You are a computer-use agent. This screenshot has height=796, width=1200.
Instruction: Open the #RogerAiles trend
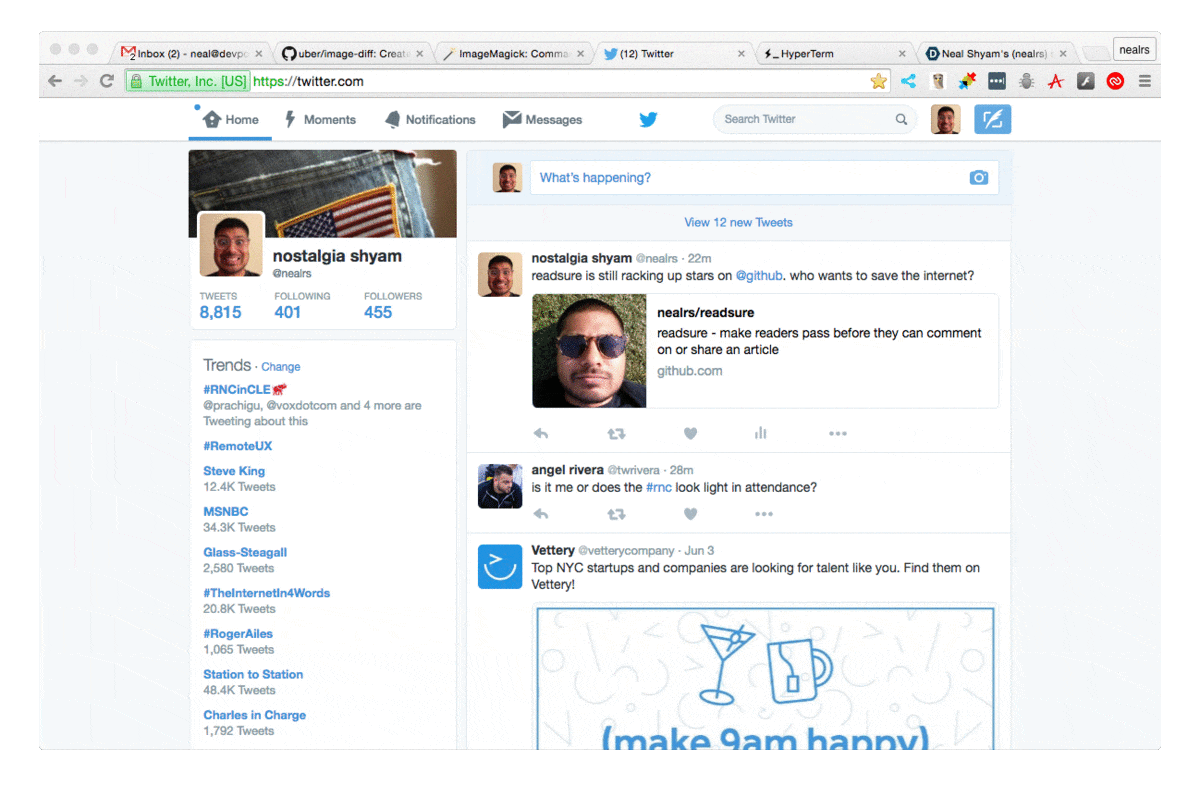[x=238, y=634]
